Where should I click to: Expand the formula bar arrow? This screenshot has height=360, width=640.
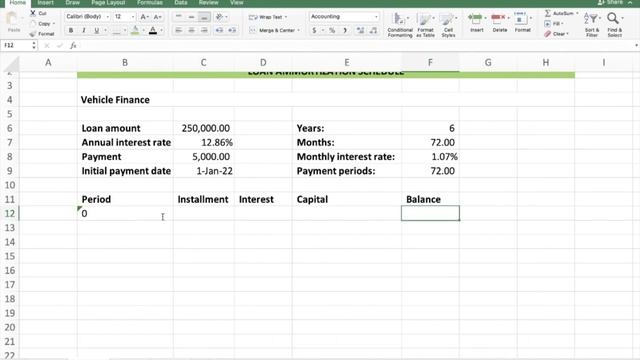click(636, 46)
